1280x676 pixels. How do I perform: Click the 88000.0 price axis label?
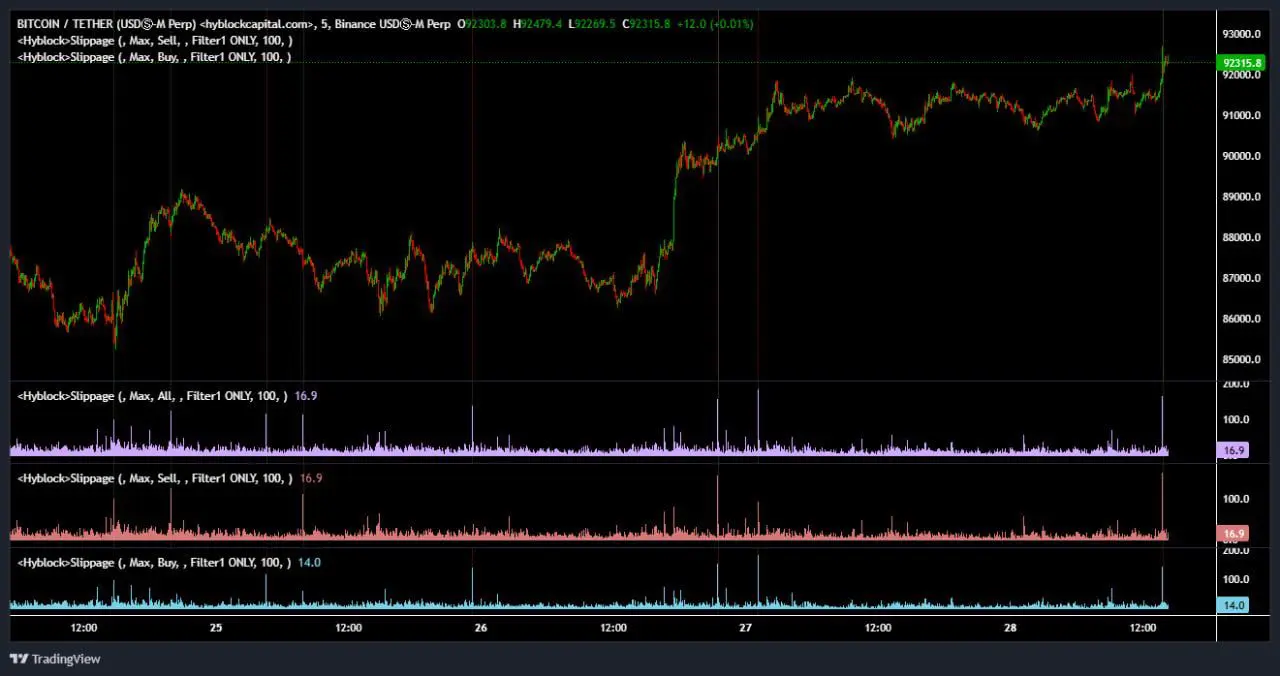1240,237
